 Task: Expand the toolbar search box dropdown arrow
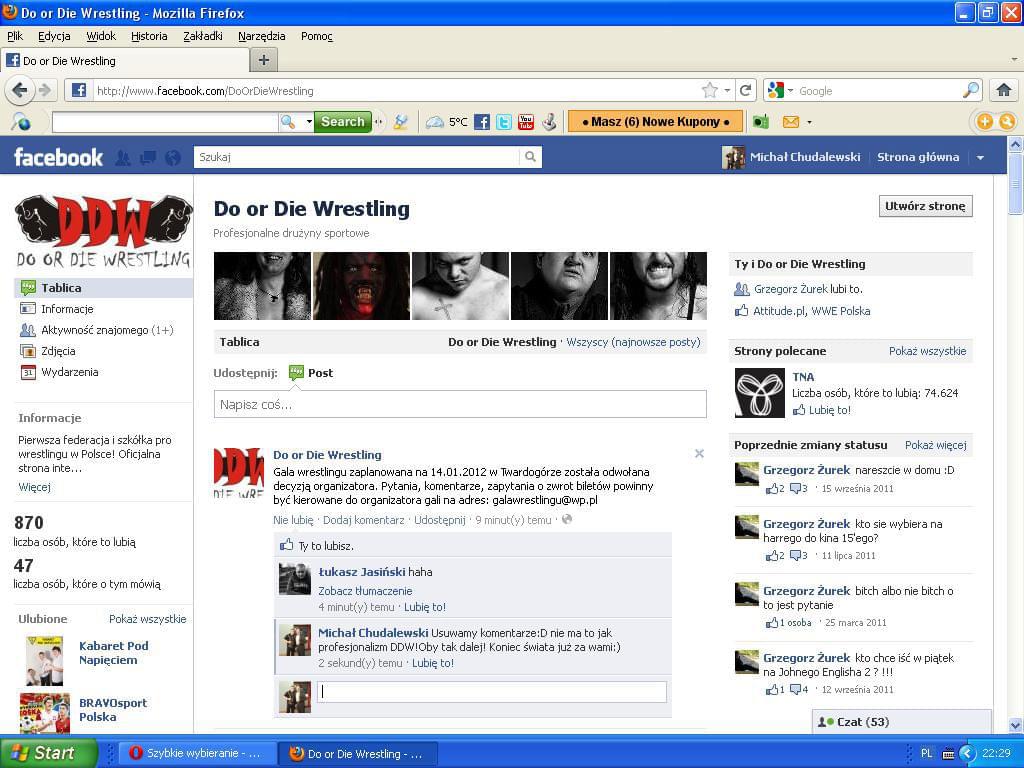308,122
